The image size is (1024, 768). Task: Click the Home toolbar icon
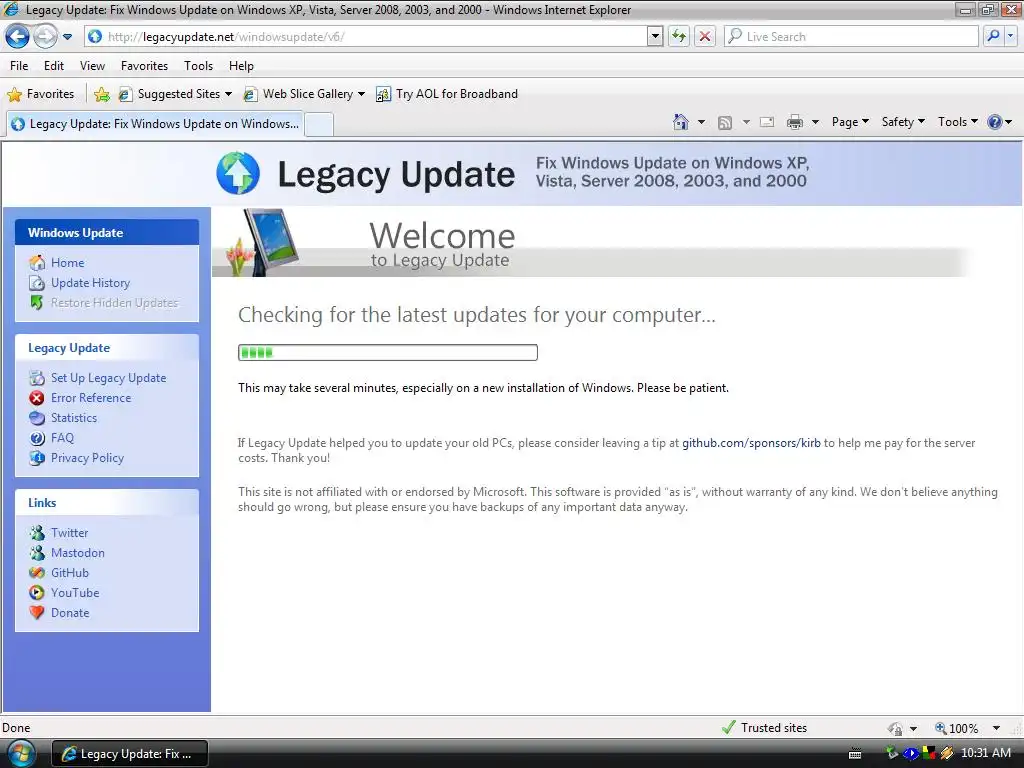681,122
